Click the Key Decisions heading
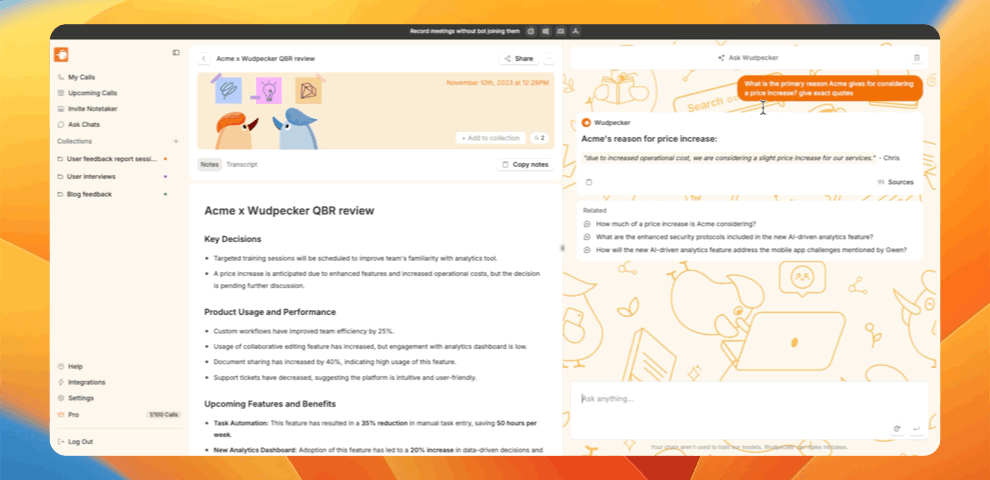 point(233,239)
